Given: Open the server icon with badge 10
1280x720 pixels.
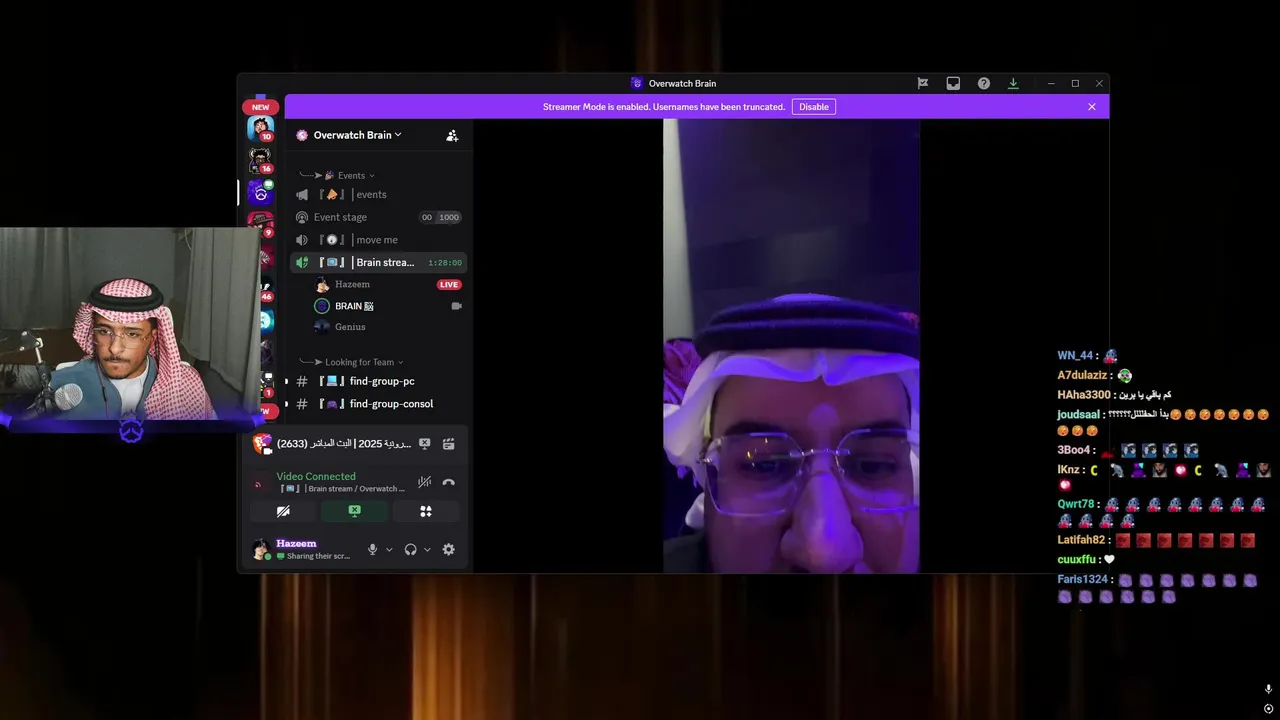Looking at the screenshot, I should pyautogui.click(x=261, y=128).
